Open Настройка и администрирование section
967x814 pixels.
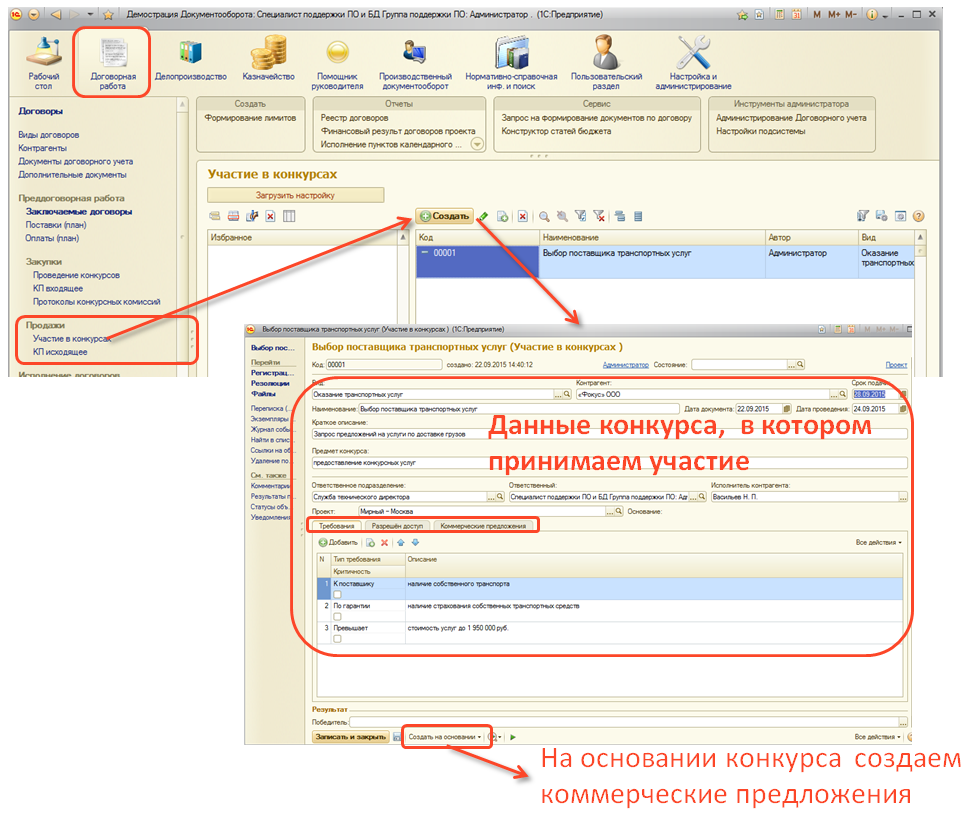tap(693, 62)
